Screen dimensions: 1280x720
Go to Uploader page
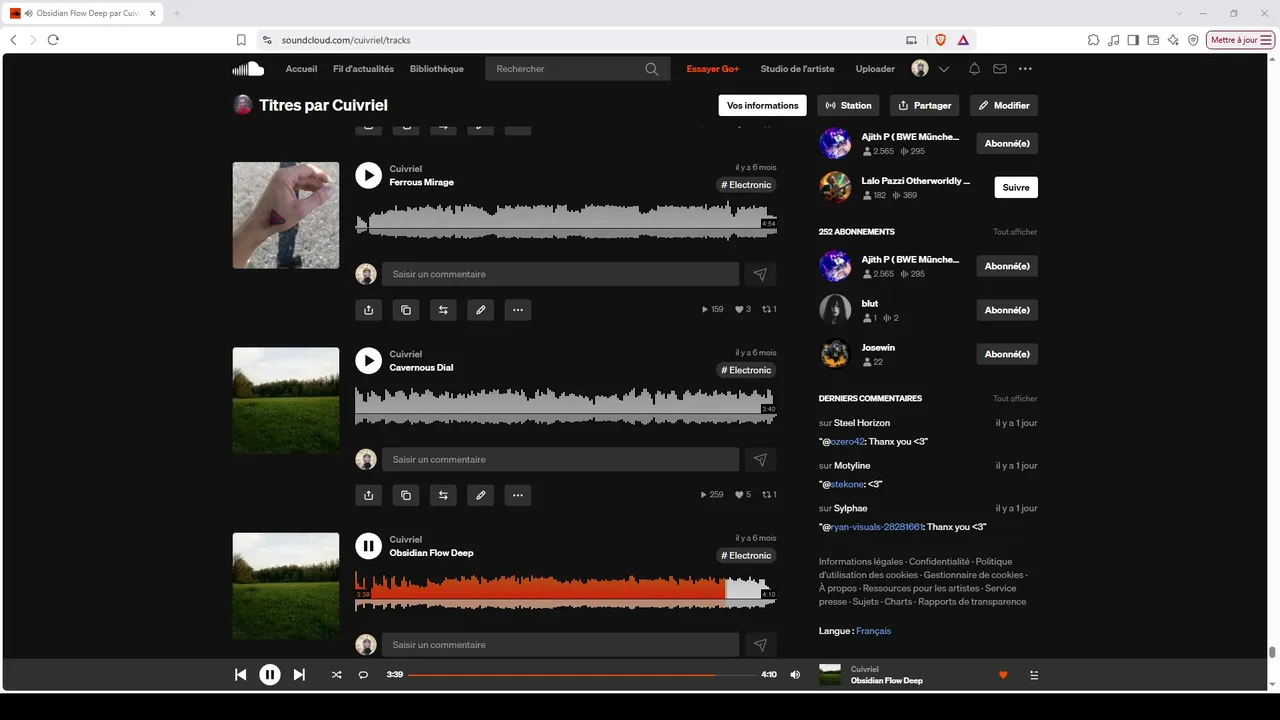[x=875, y=69]
